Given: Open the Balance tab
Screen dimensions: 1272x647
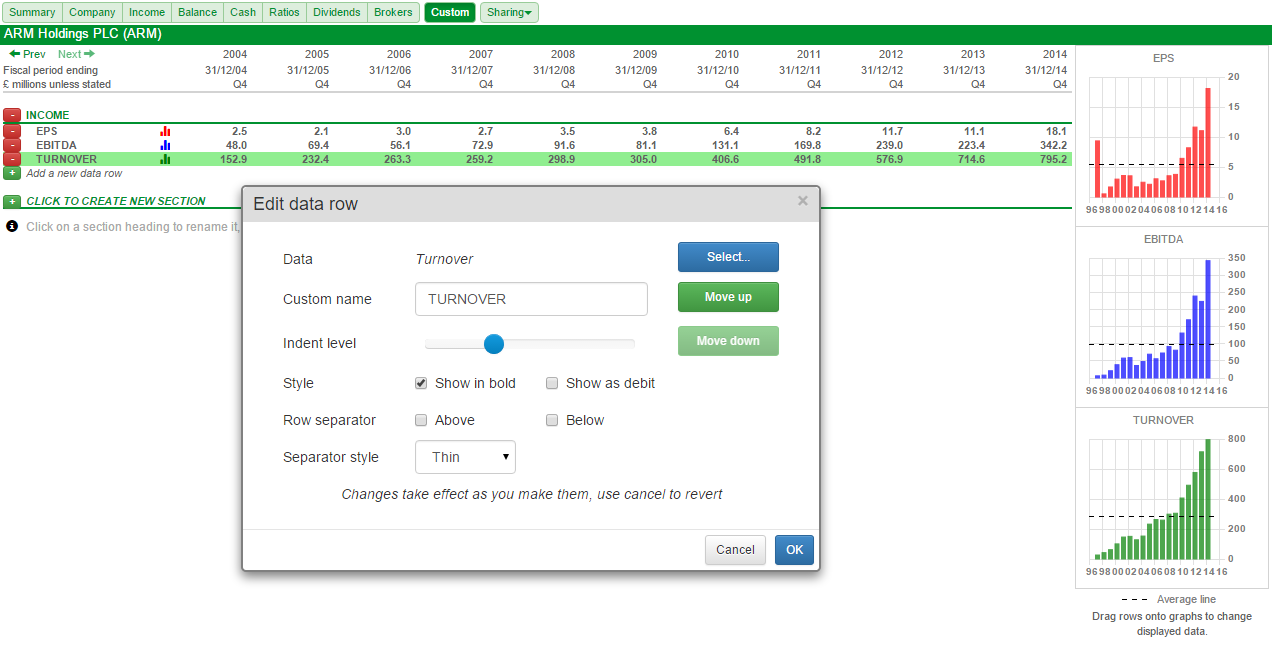Looking at the screenshot, I should 197,12.
